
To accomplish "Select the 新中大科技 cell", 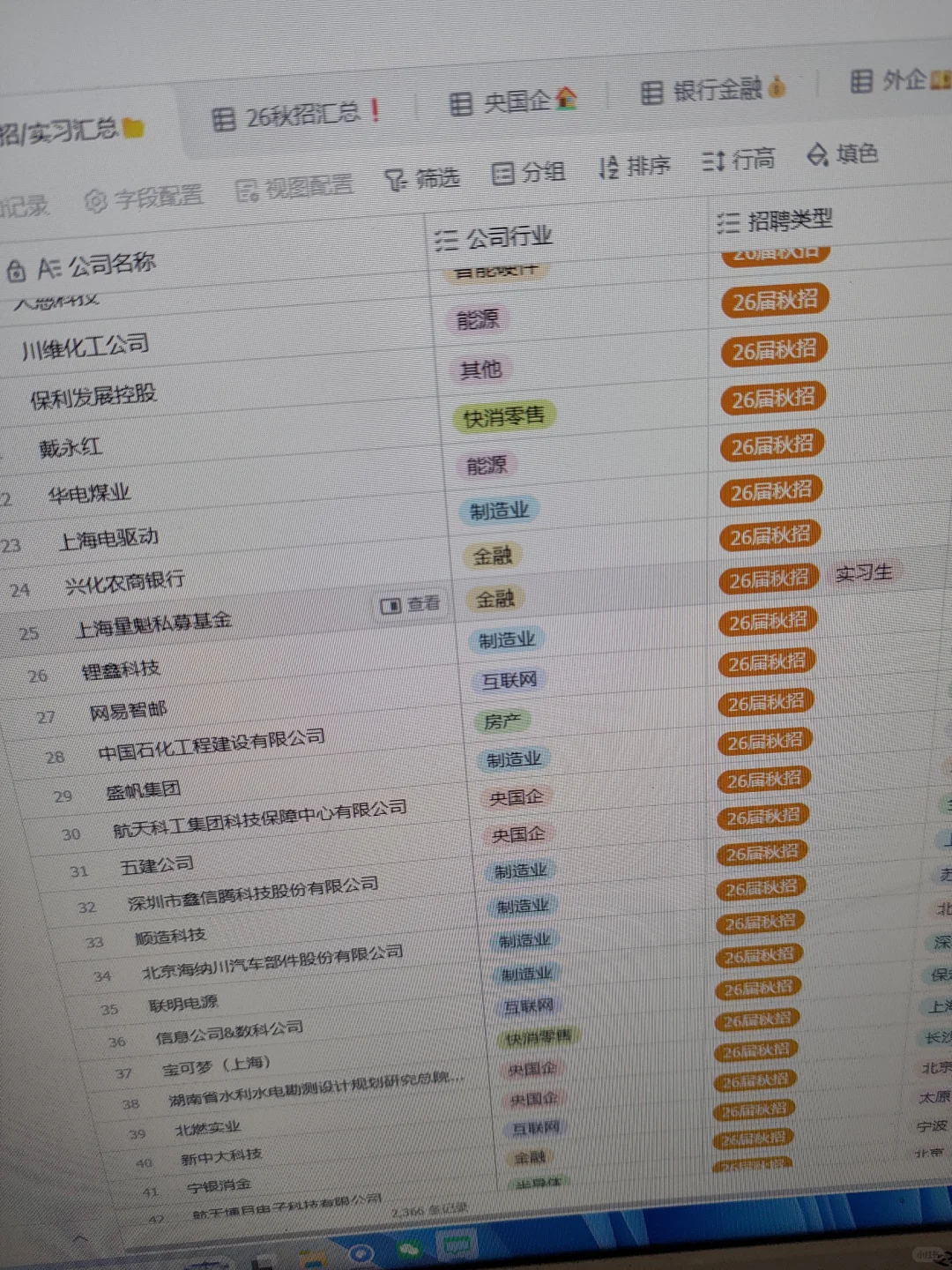I will pos(221,1156).
